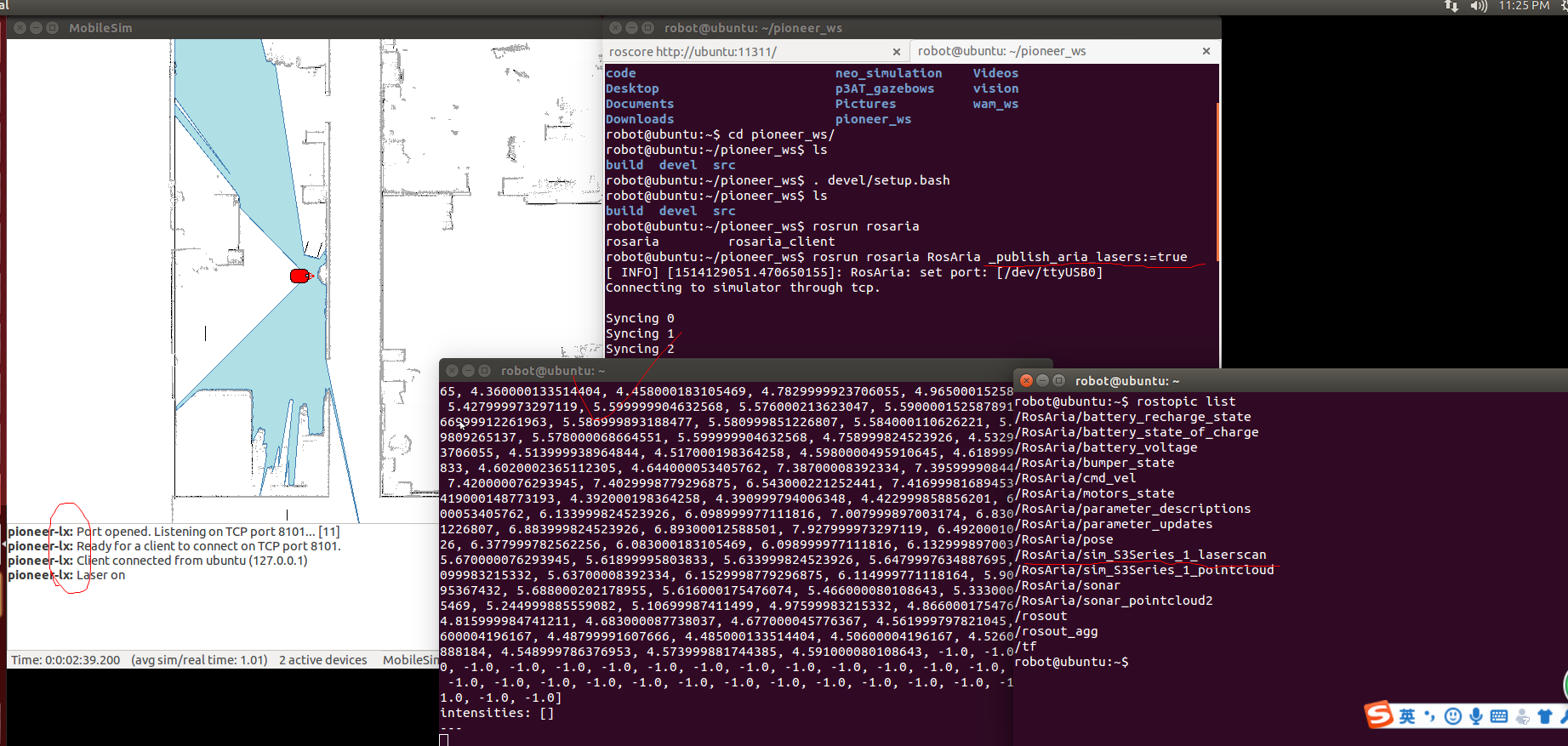Screen dimensions: 1568x746
Task: Toggle punctuation mode in Sogou toolbar
Action: [x=1430, y=716]
